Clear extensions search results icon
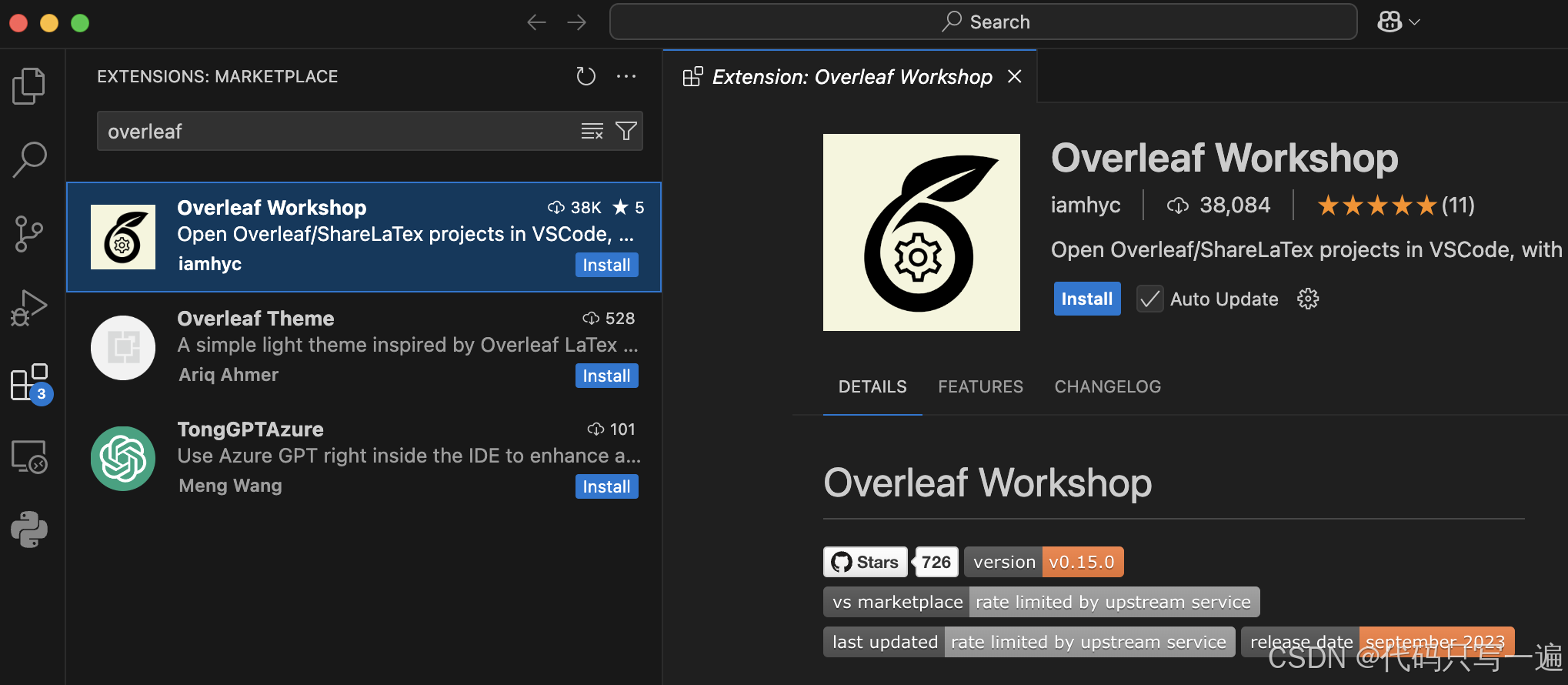The image size is (1568, 685). coord(592,132)
